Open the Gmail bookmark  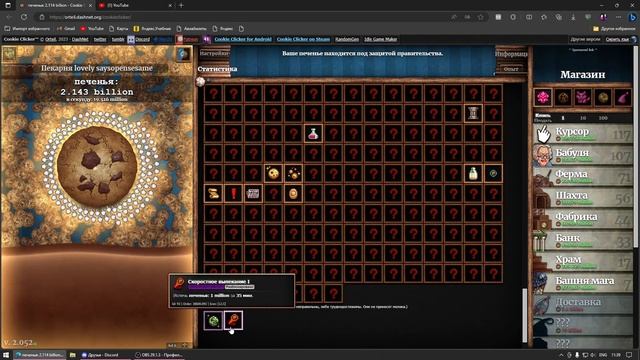coord(66,29)
